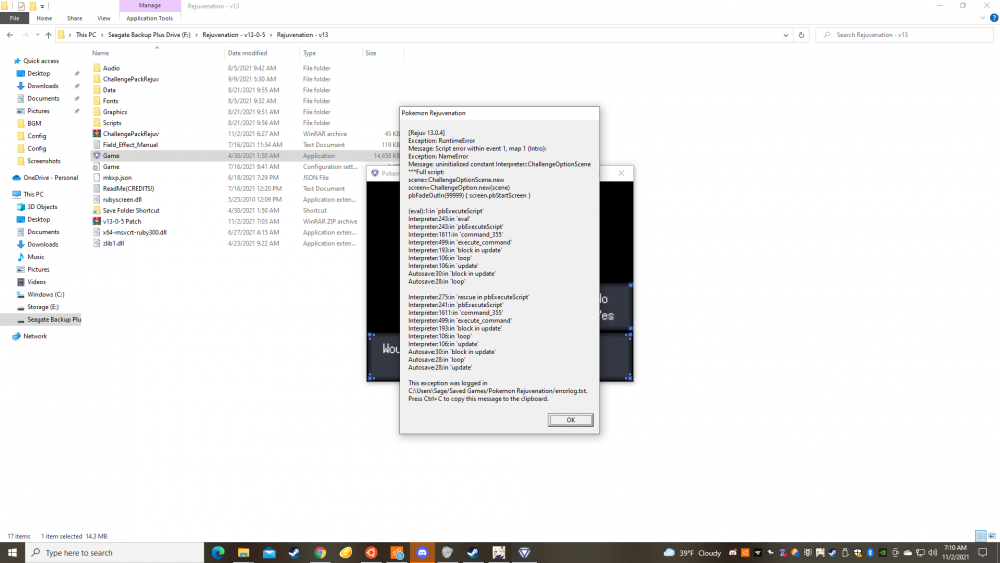Select the Scripts folder
Viewport: 1000px width, 563px height.
tap(112, 122)
